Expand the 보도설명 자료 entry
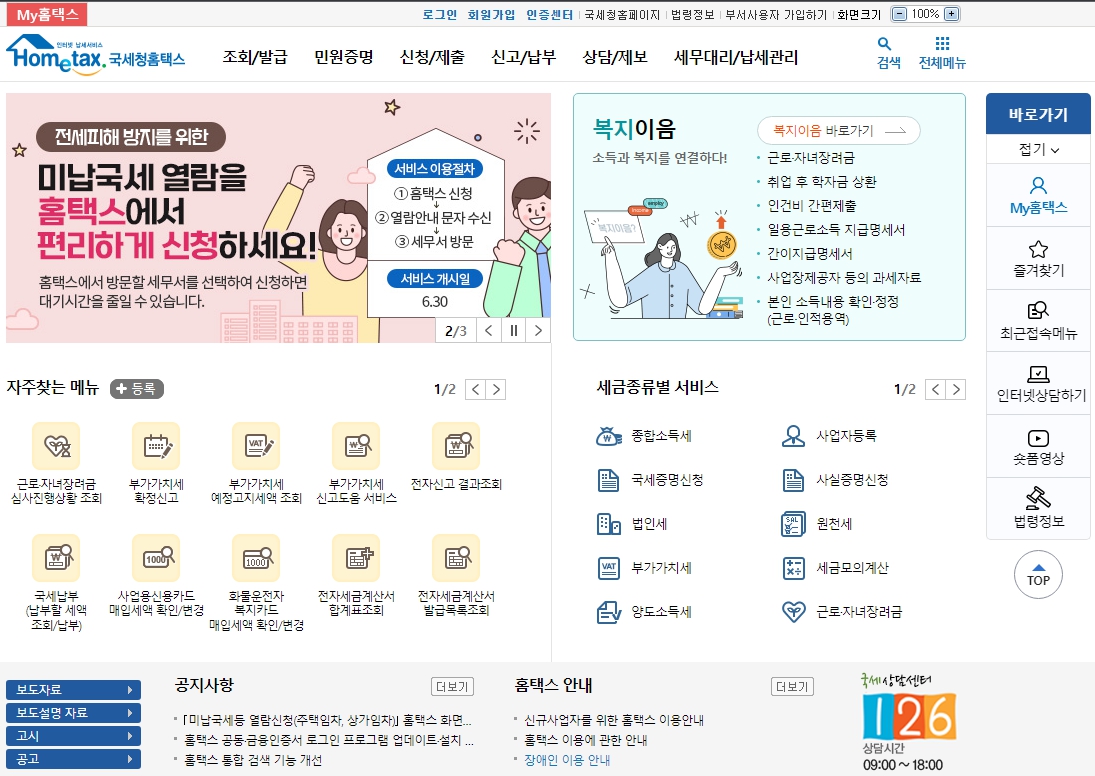The image size is (1095, 776). 73,712
